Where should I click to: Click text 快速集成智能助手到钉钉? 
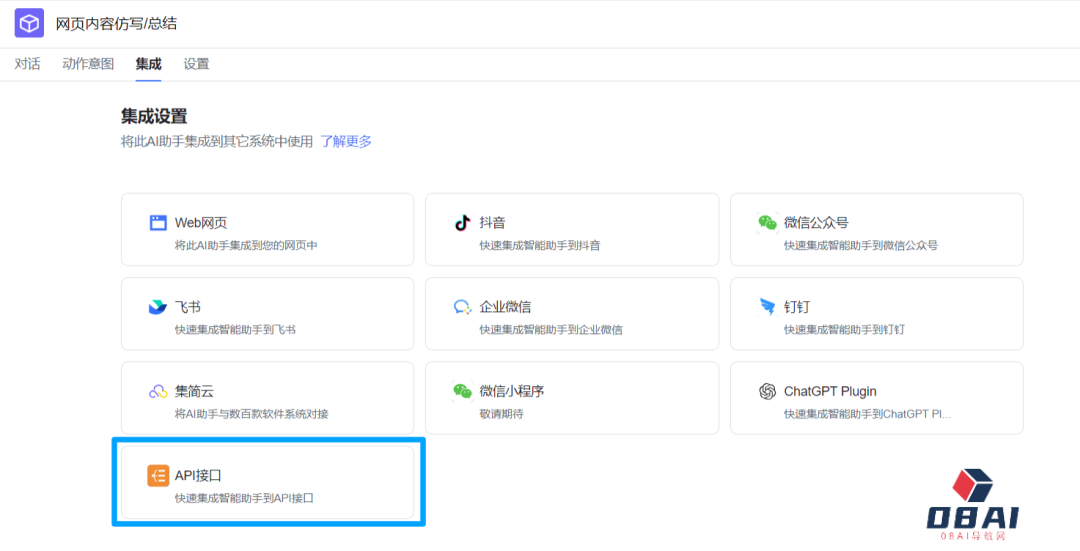coord(844,330)
